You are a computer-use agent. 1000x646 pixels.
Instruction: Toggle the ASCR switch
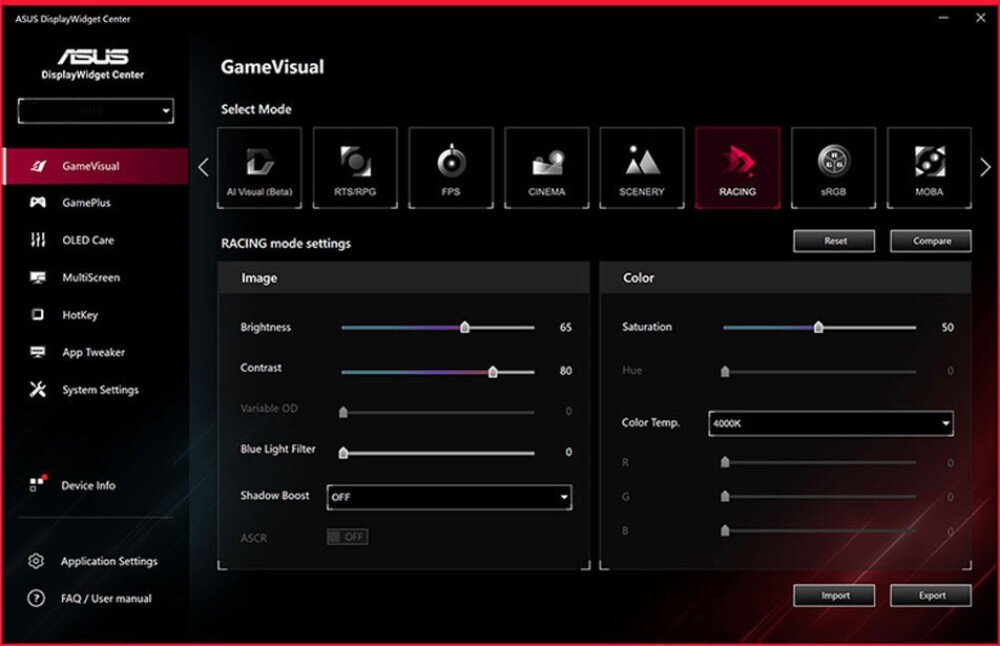tap(350, 537)
